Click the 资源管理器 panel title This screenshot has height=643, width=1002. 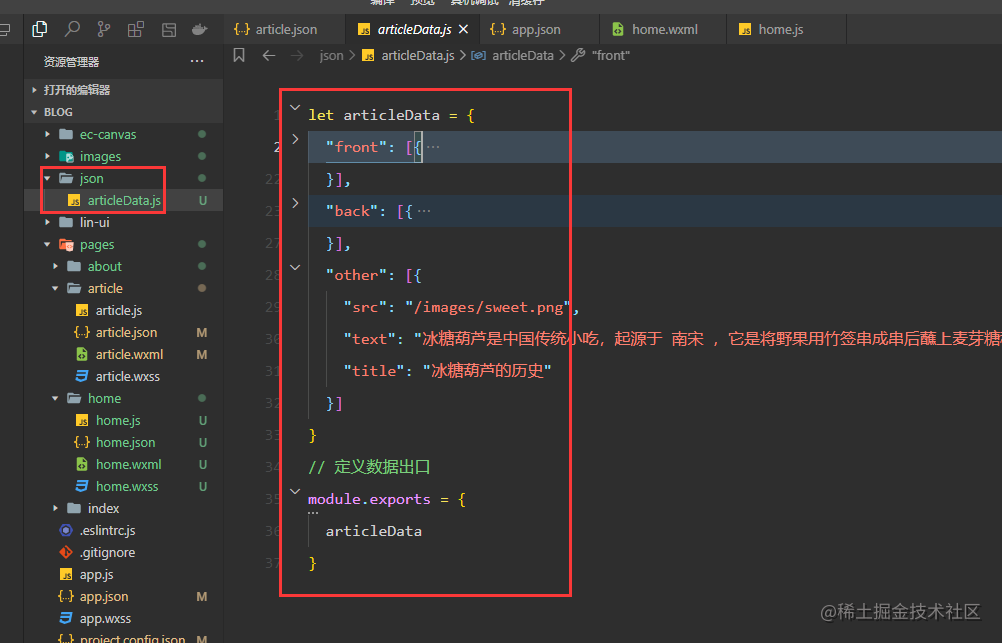[x=72, y=62]
